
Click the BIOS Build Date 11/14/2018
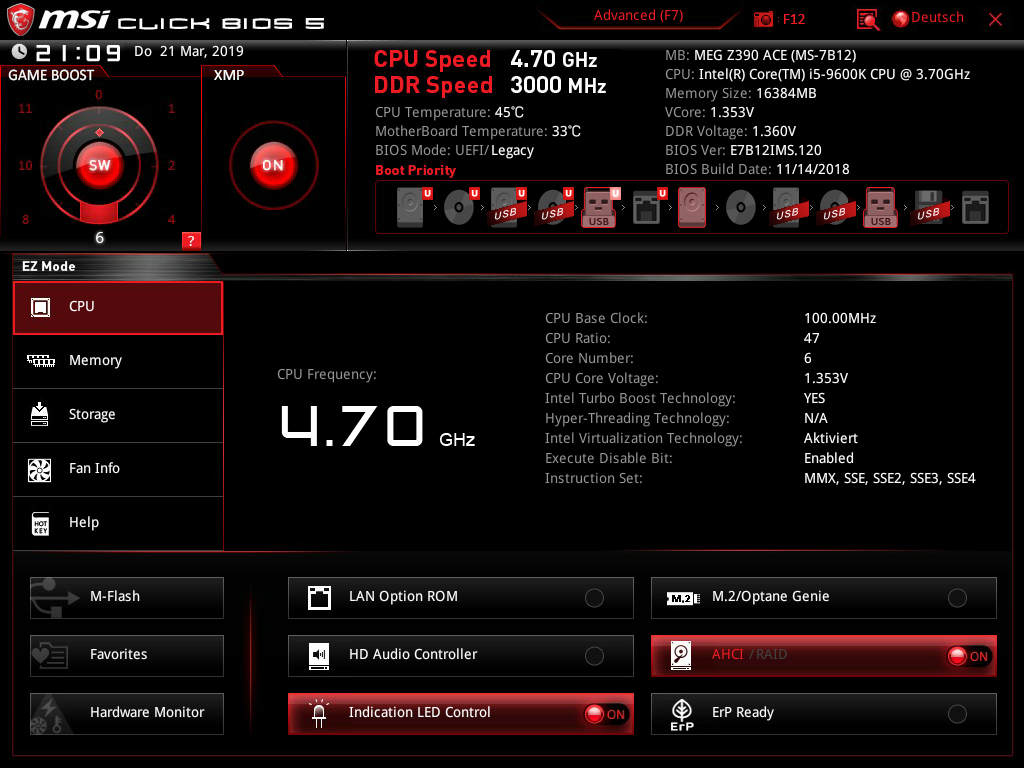tap(812, 169)
